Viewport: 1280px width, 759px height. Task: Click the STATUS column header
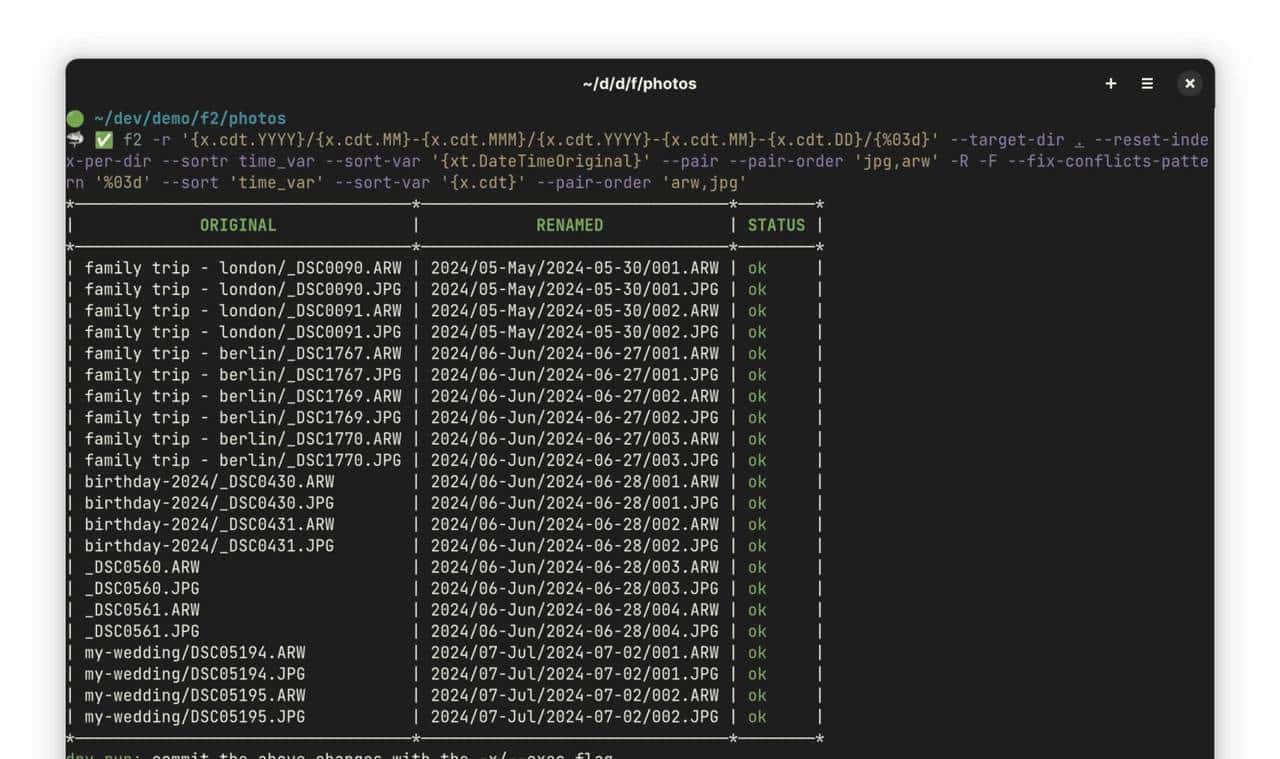(x=776, y=225)
